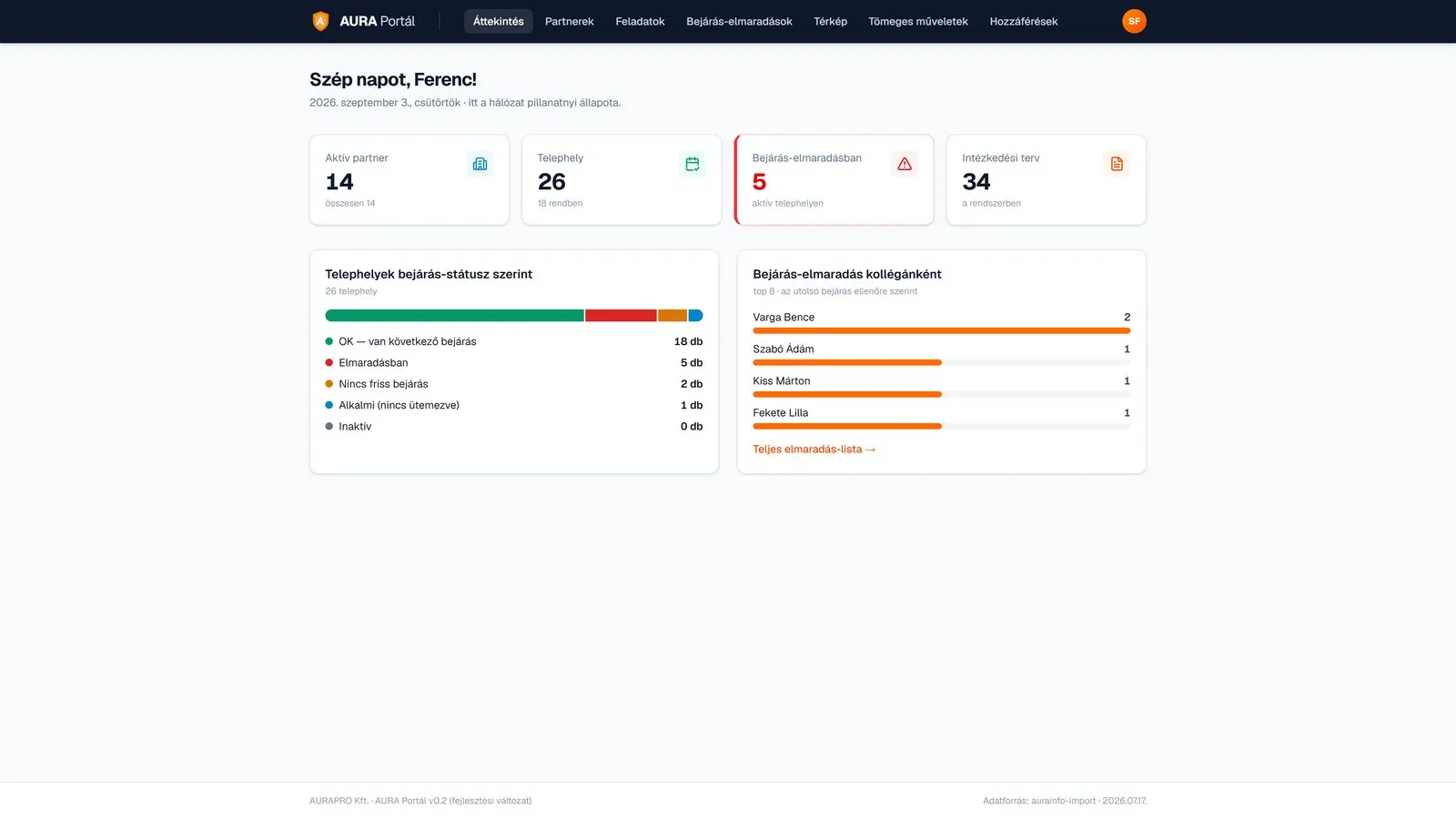Open the Aktív partner card showing 14
1456x819 pixels.
pyautogui.click(x=409, y=180)
